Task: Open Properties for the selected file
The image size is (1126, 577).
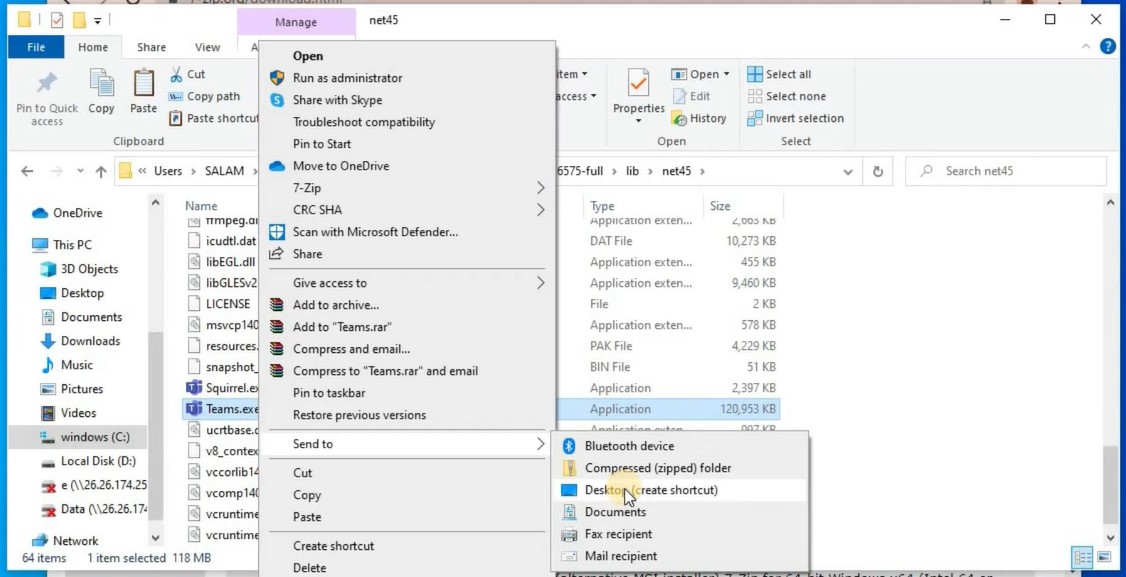Action: [637, 95]
